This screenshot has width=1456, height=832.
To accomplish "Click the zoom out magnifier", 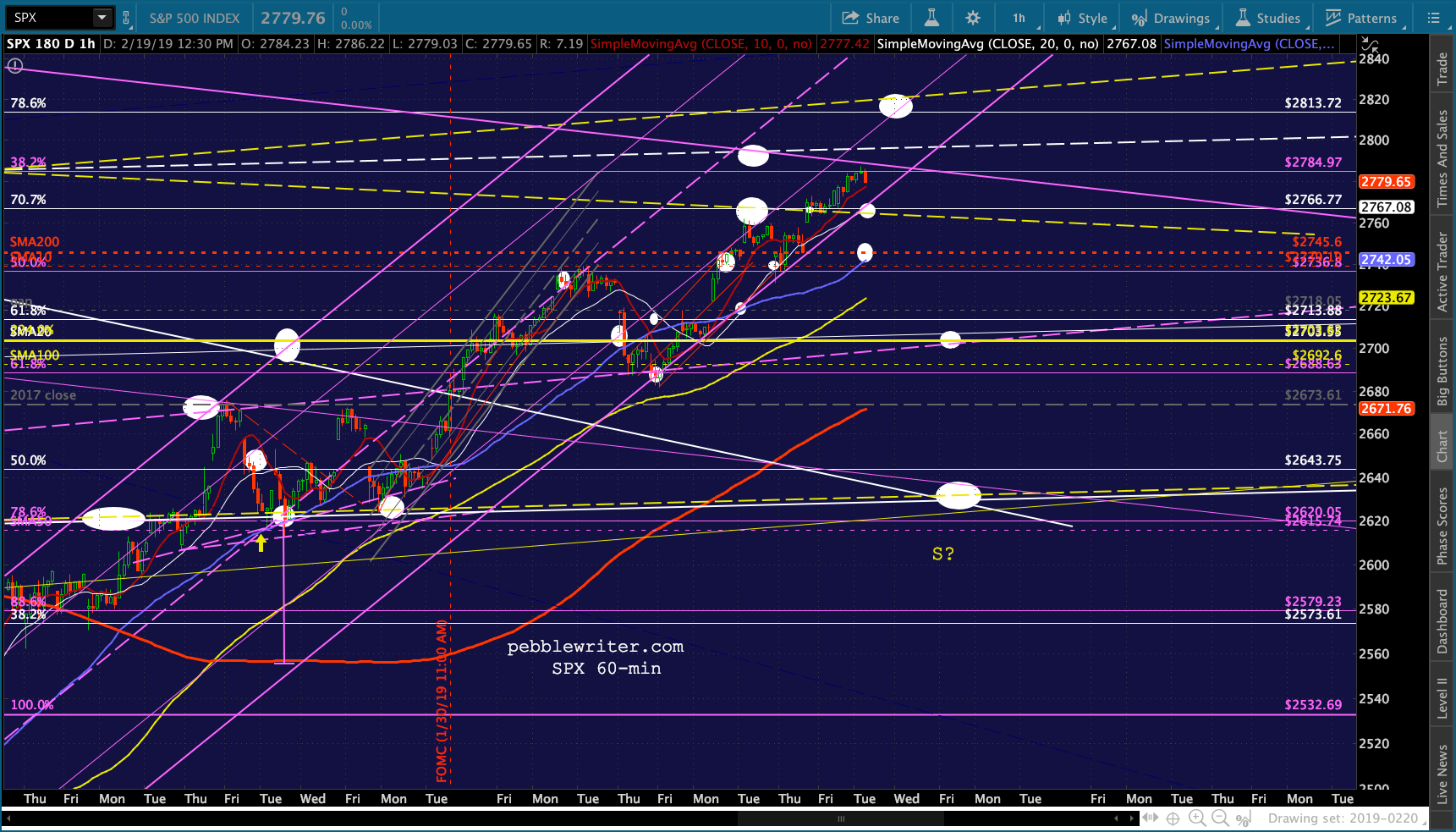I will click(1219, 818).
